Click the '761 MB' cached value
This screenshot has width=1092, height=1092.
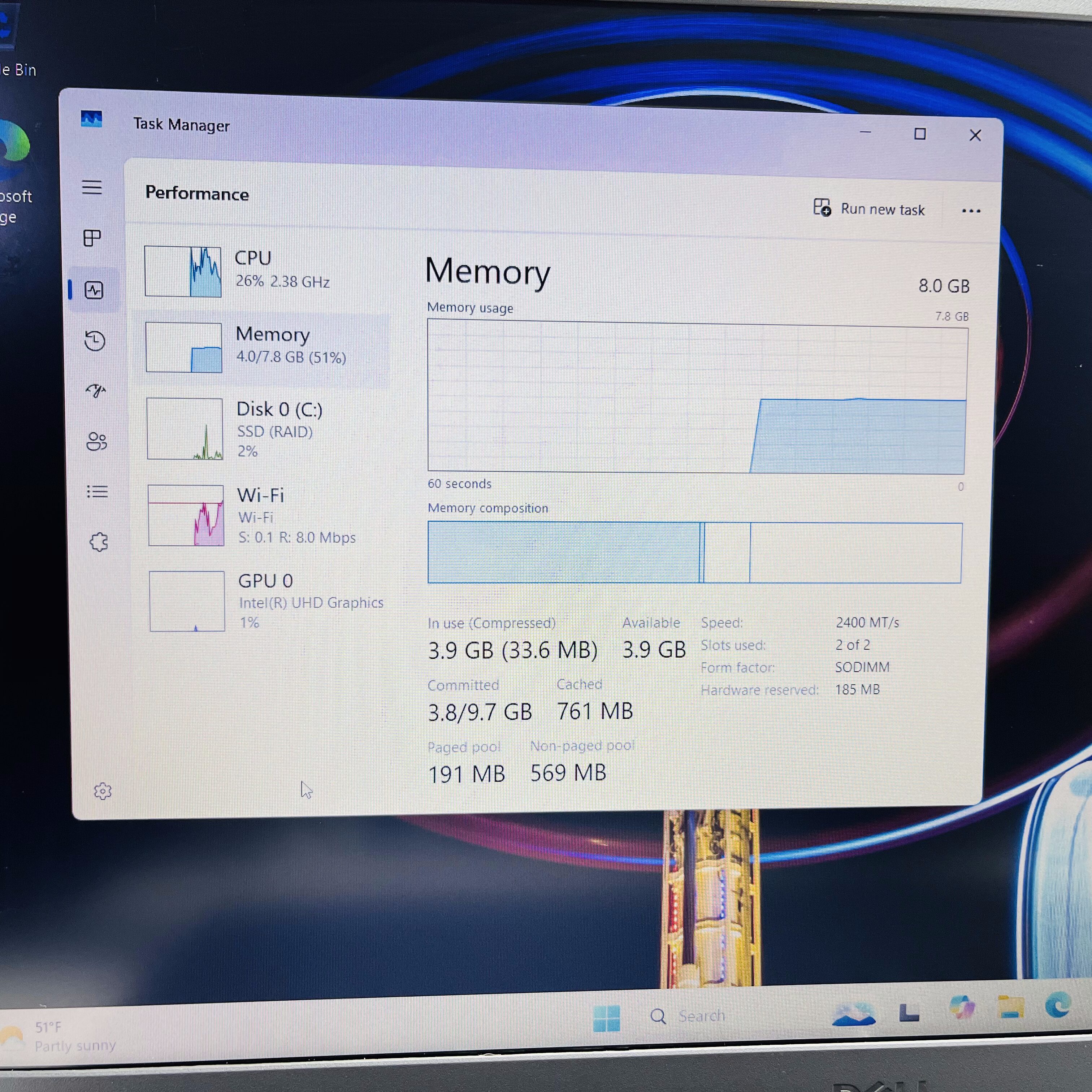pos(595,711)
